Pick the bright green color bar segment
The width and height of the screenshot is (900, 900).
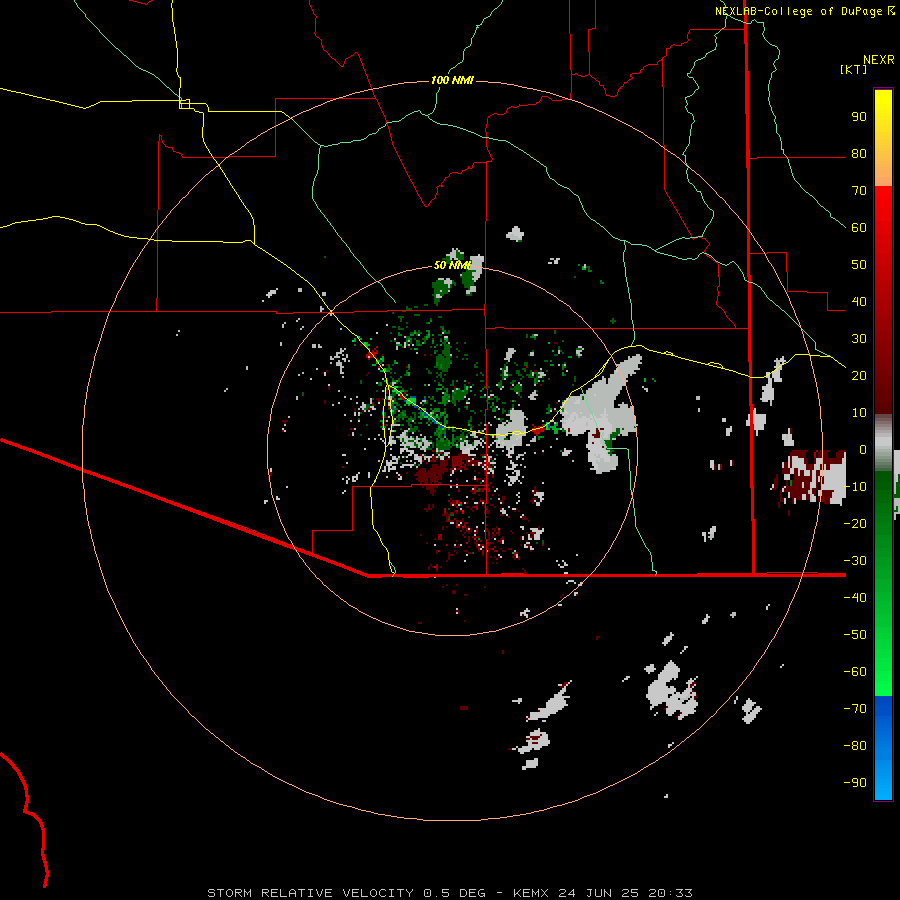883,660
